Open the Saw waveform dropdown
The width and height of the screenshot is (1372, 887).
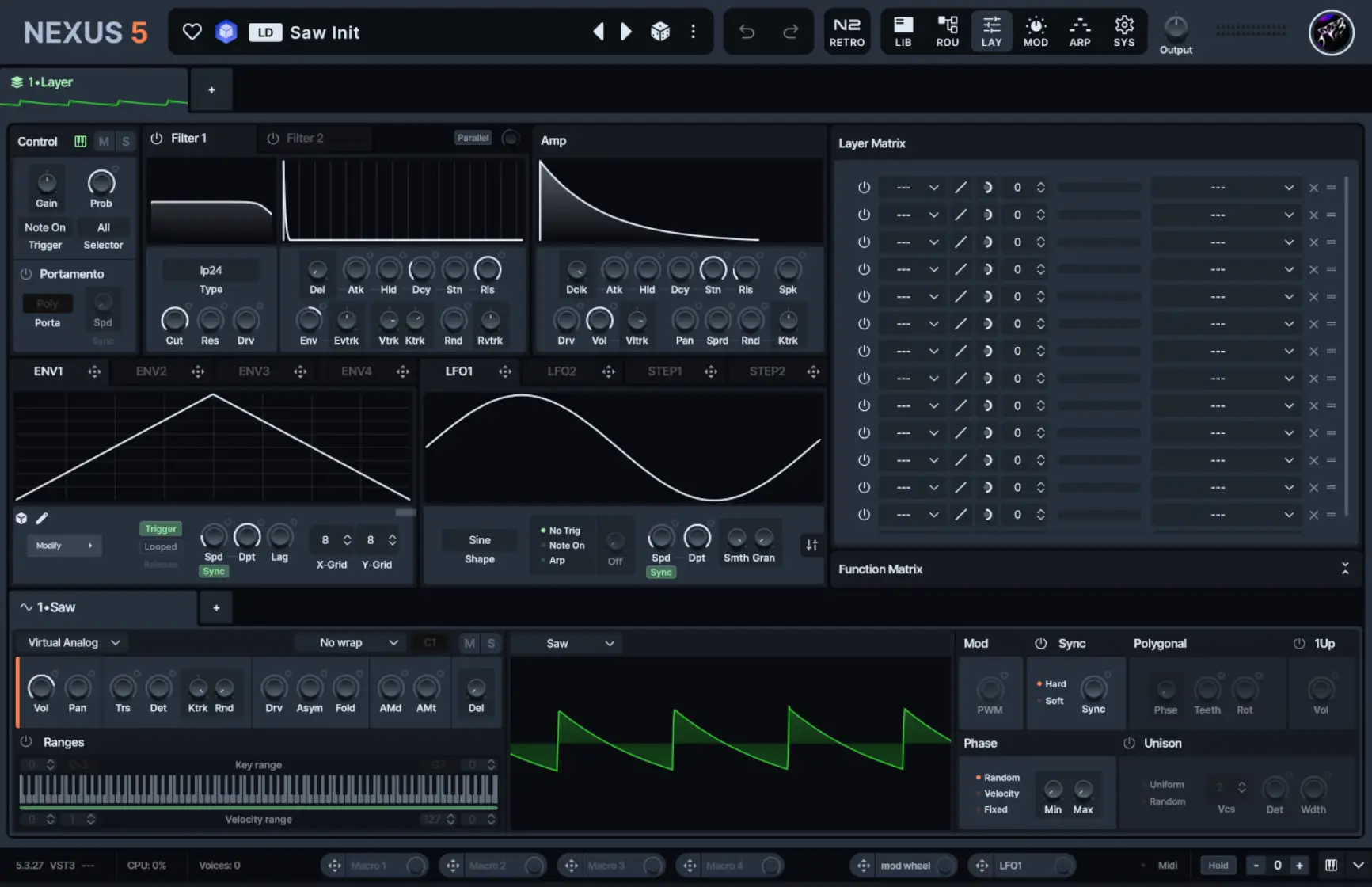click(565, 642)
